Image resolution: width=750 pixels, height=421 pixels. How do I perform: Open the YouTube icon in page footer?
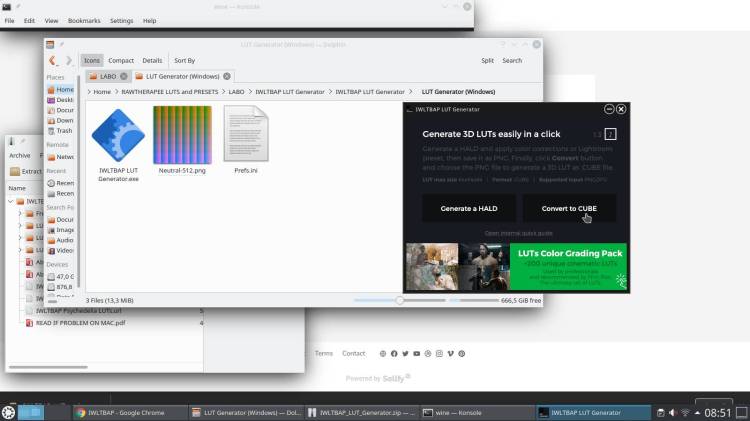[417, 354]
